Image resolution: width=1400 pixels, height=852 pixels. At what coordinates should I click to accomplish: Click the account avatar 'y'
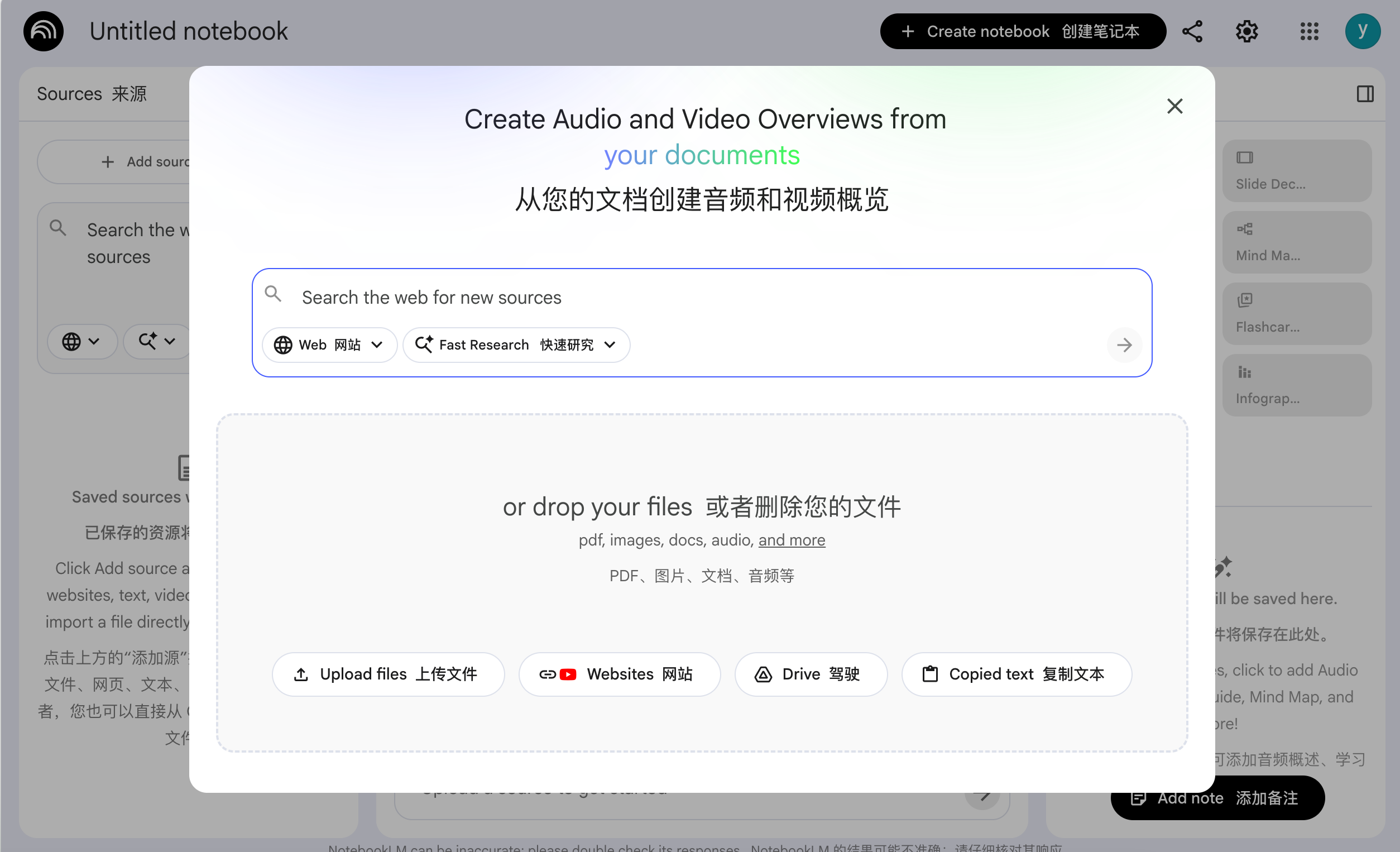click(x=1362, y=31)
